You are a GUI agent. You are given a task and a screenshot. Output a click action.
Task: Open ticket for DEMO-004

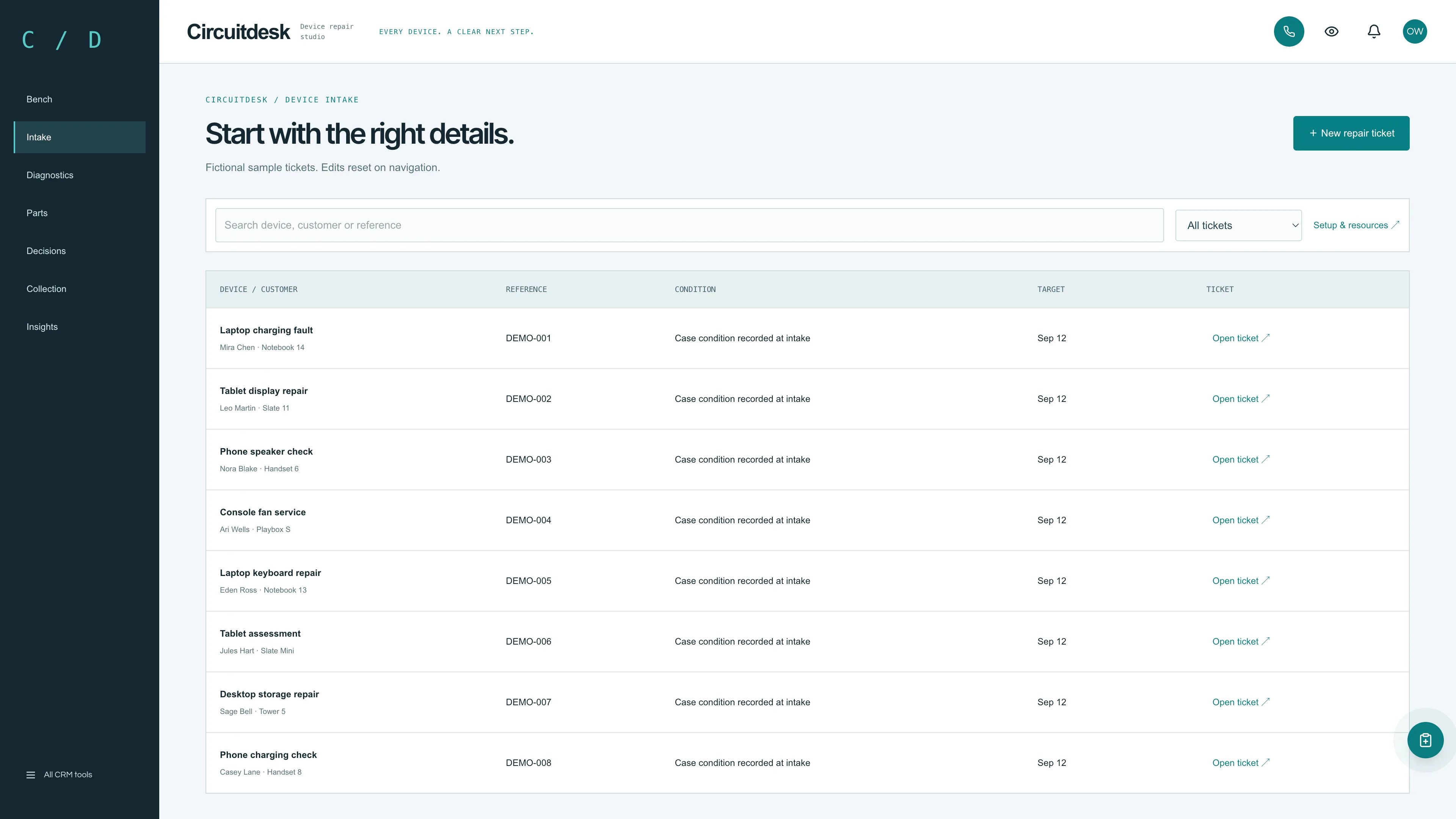point(1241,520)
